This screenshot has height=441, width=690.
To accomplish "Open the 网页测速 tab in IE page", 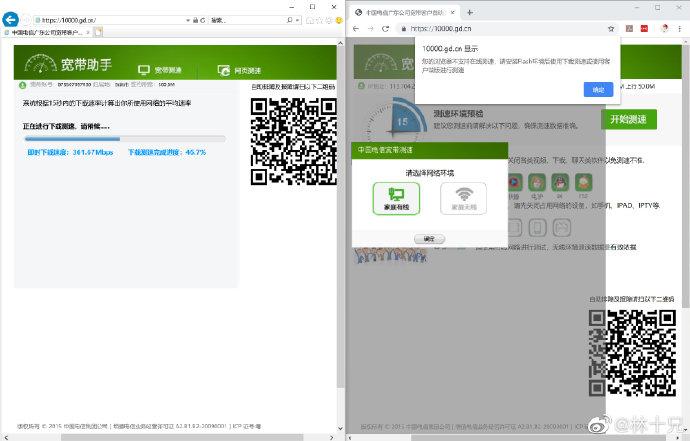I will [240, 70].
